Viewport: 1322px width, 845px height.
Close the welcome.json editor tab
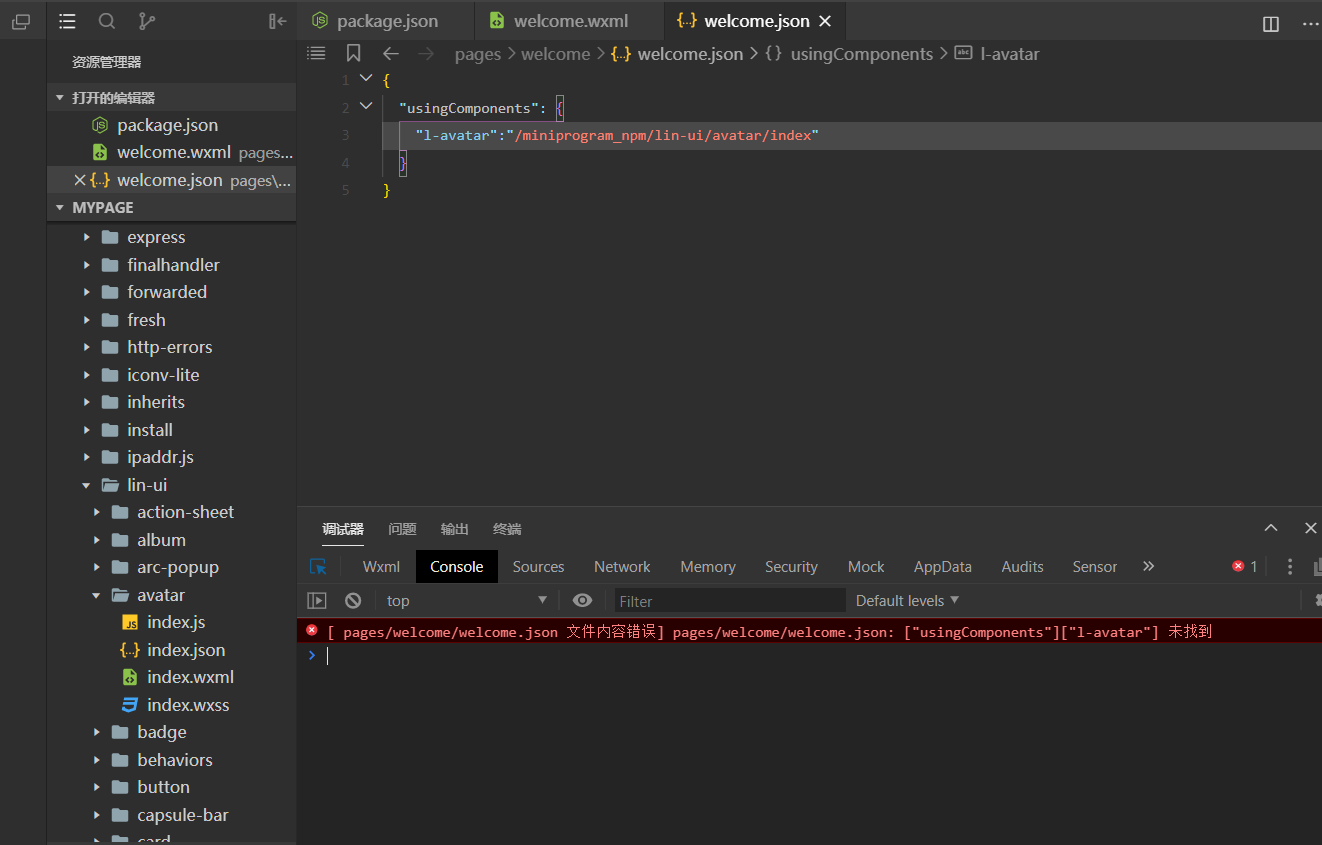point(825,21)
